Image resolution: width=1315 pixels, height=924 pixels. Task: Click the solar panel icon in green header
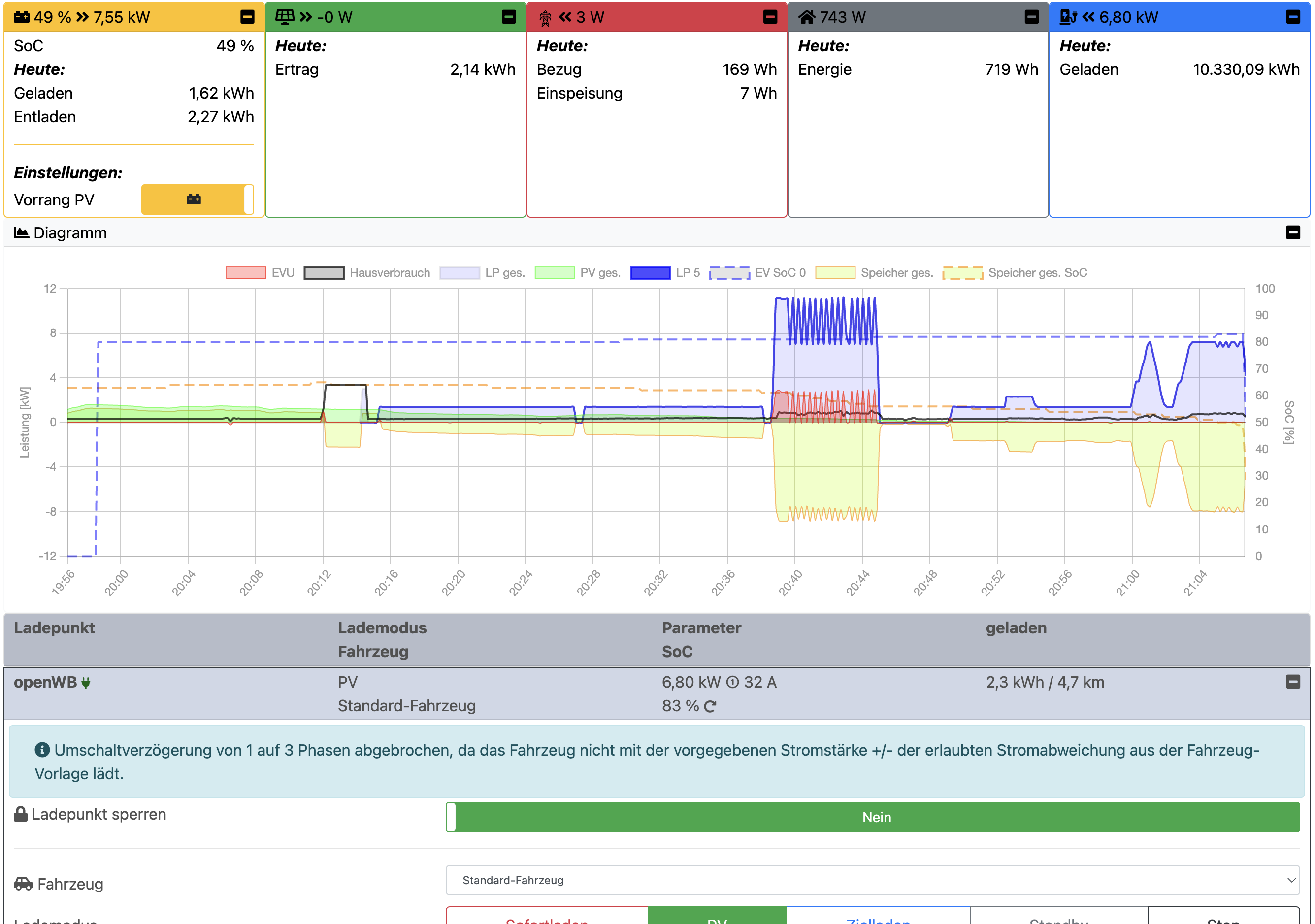click(285, 17)
